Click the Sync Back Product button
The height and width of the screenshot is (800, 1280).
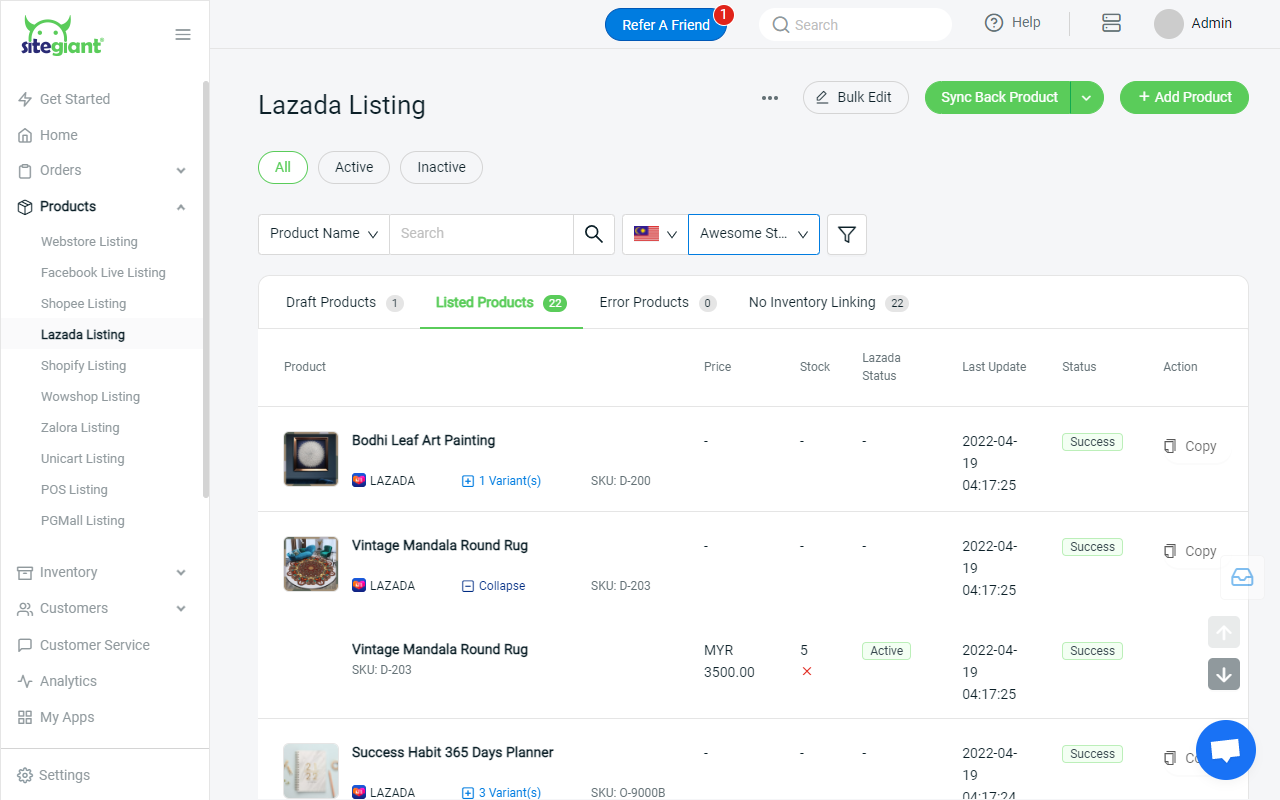pyautogui.click(x=998, y=97)
